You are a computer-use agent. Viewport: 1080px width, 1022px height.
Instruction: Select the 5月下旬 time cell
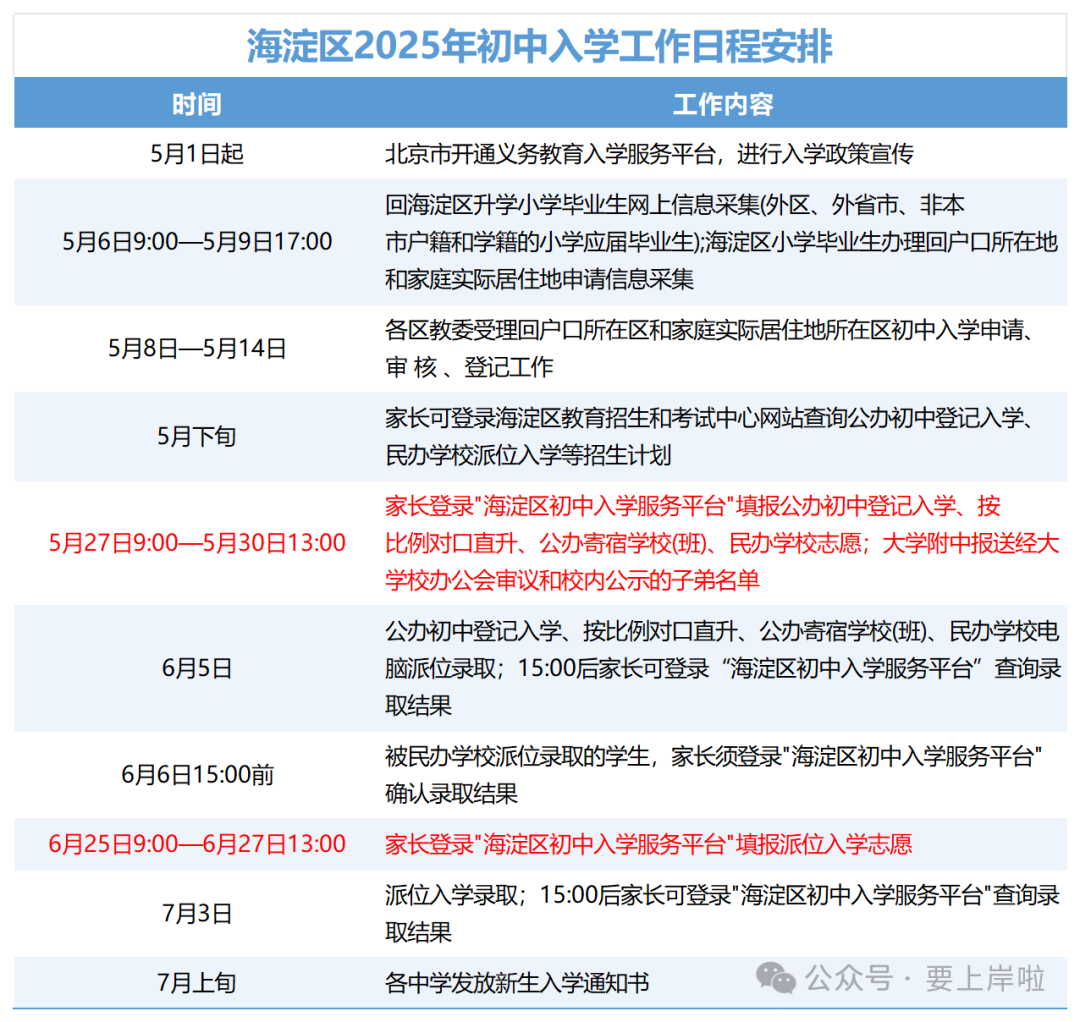coord(196,437)
